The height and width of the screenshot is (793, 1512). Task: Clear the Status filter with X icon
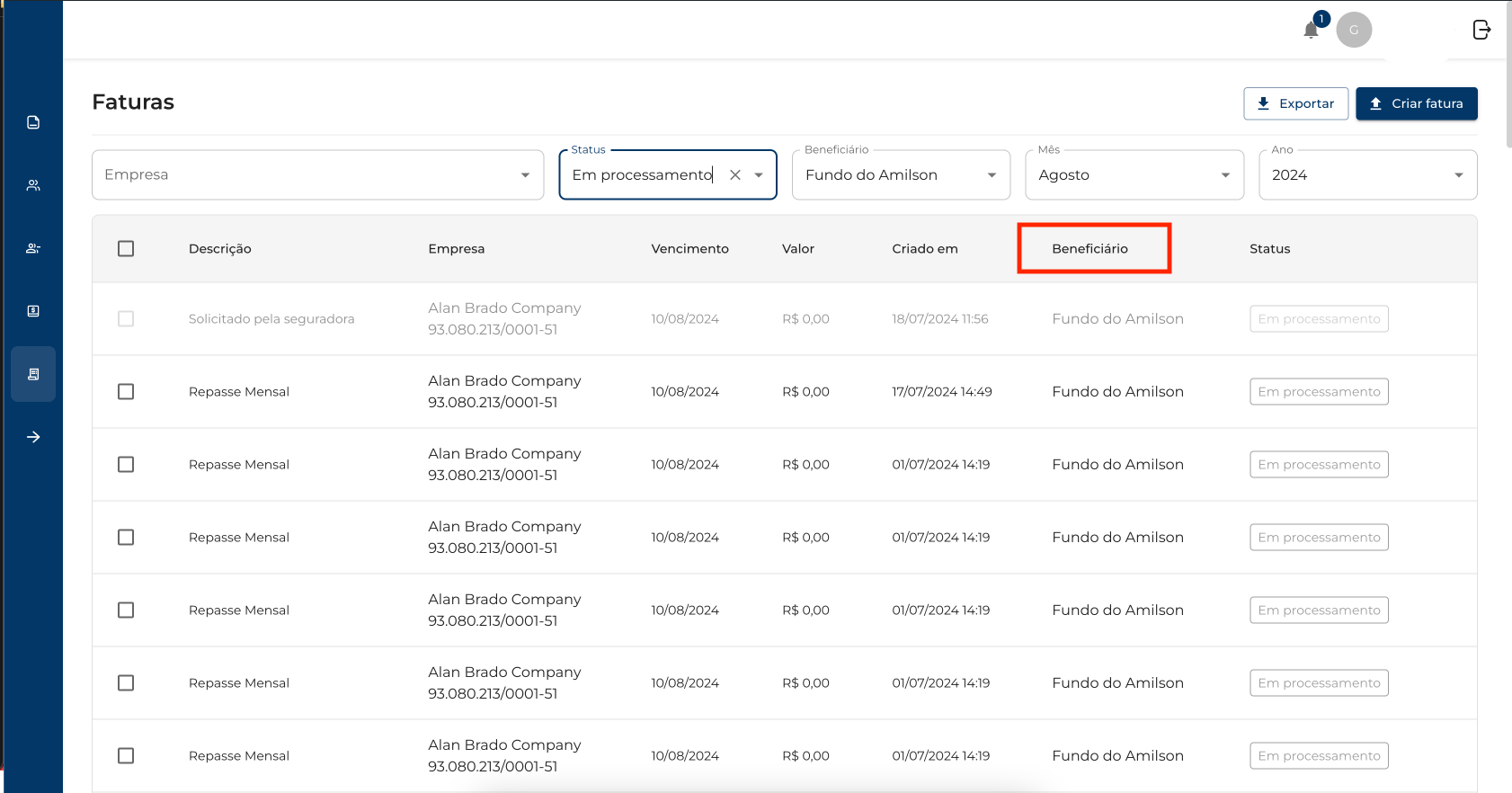[x=735, y=175]
